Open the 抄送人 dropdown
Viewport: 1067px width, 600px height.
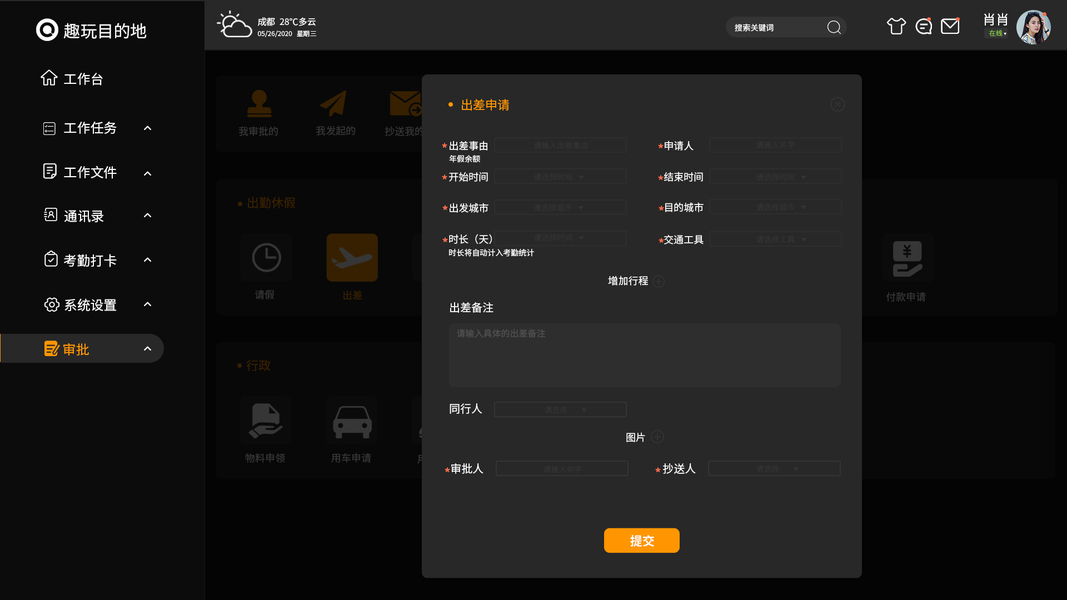coord(774,468)
